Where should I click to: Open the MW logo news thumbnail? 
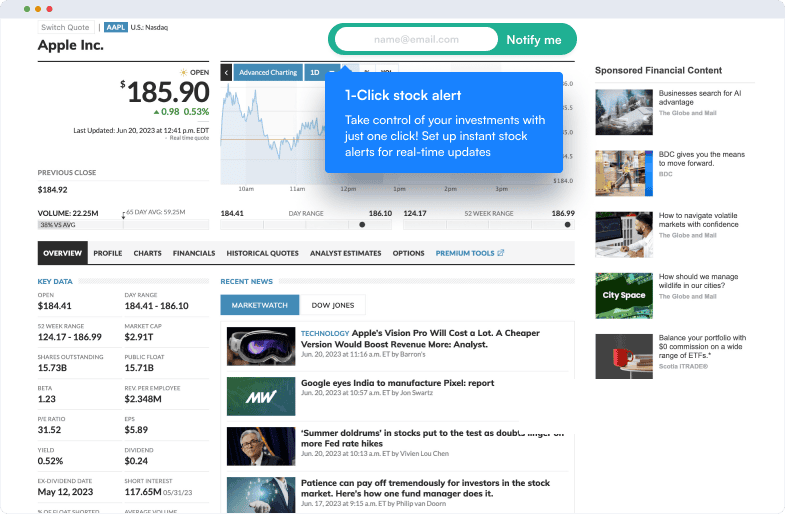(261, 396)
